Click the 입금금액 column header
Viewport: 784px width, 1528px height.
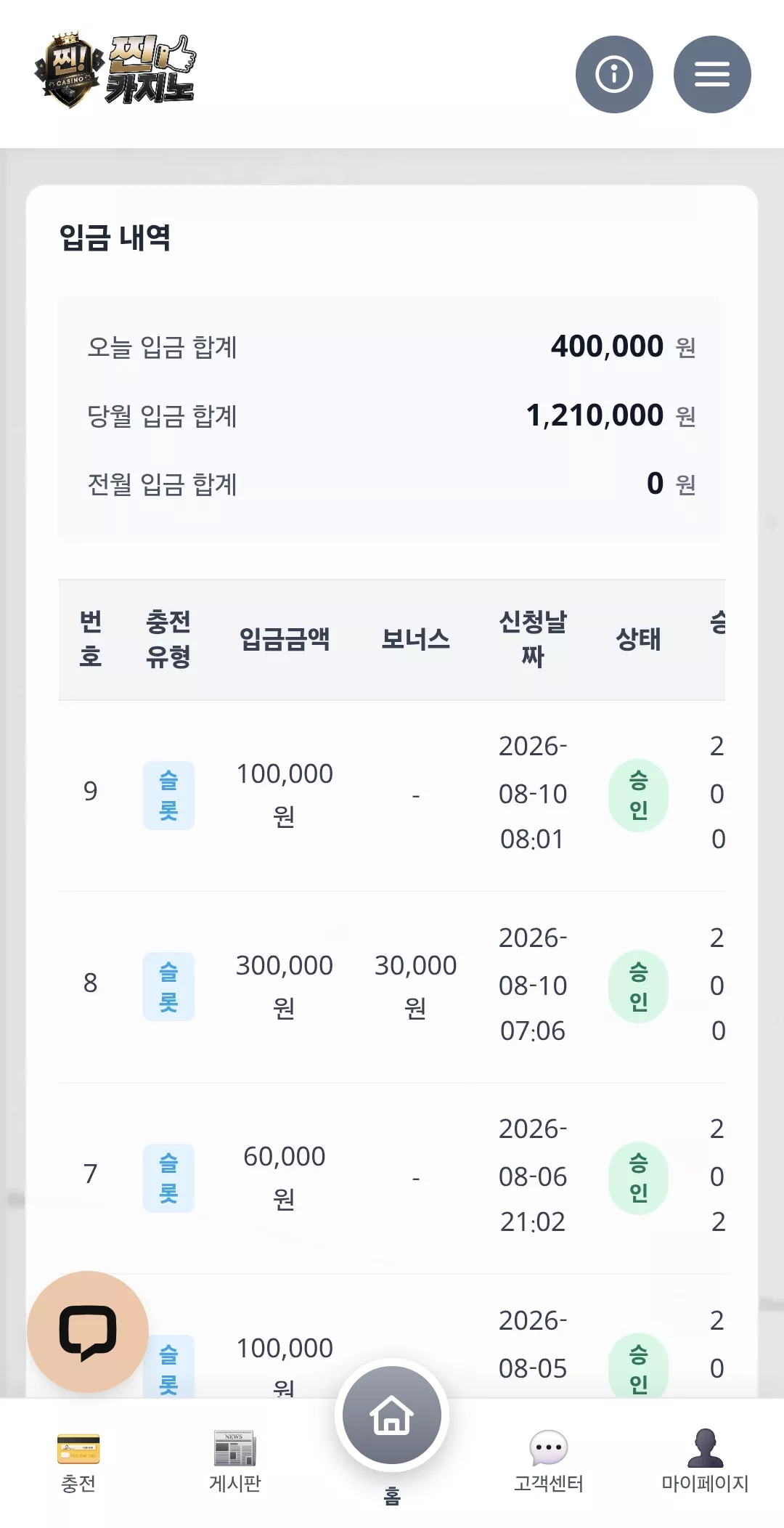(x=285, y=639)
